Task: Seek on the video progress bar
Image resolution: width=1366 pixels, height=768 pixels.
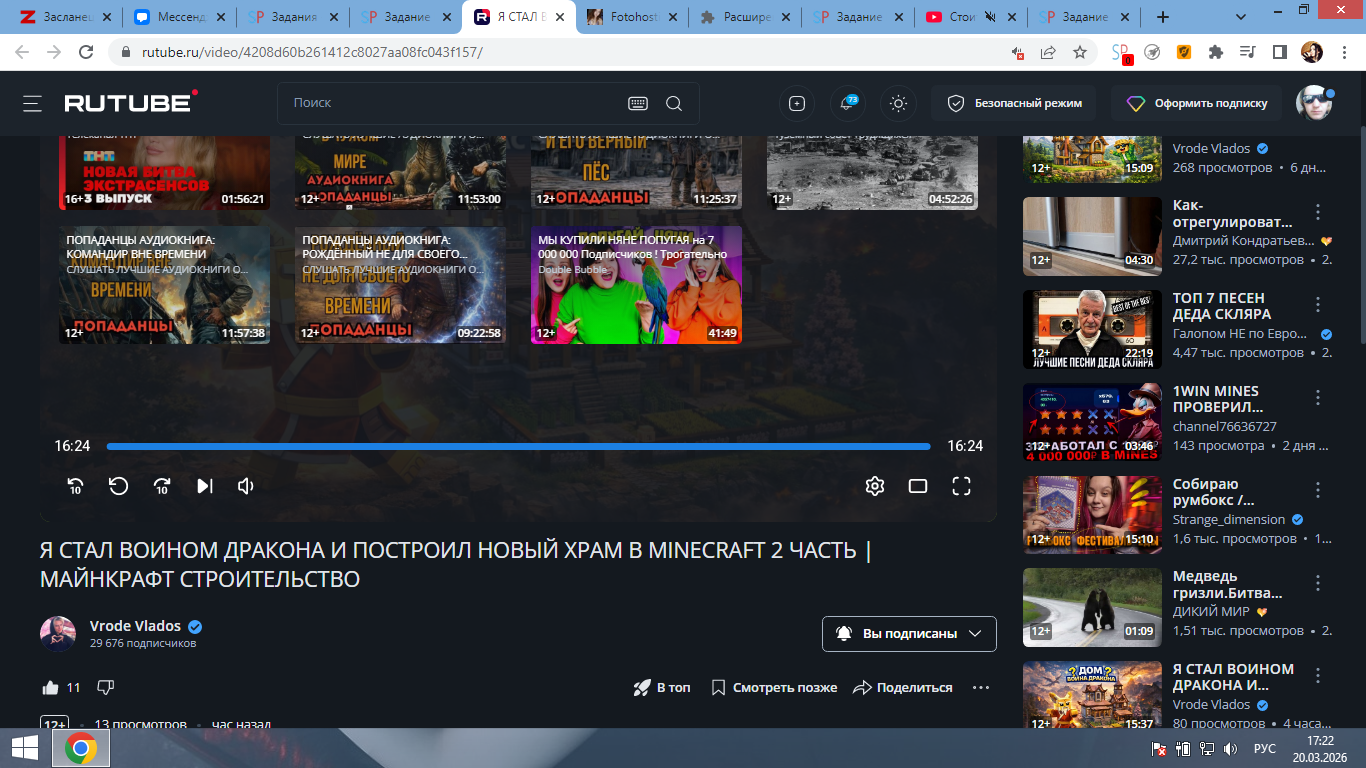Action: [x=518, y=446]
